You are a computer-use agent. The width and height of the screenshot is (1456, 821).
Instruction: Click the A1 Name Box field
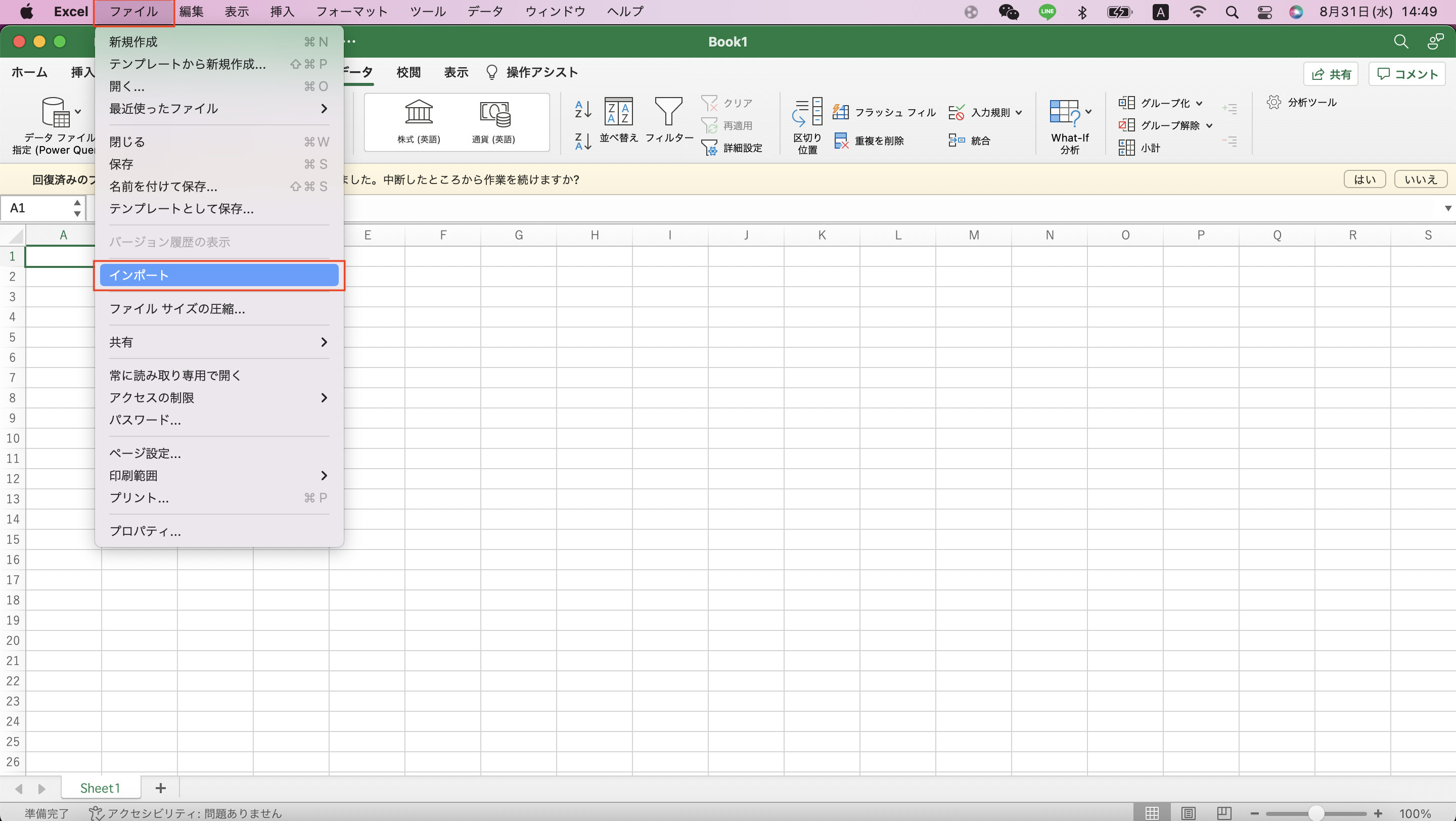click(x=36, y=208)
